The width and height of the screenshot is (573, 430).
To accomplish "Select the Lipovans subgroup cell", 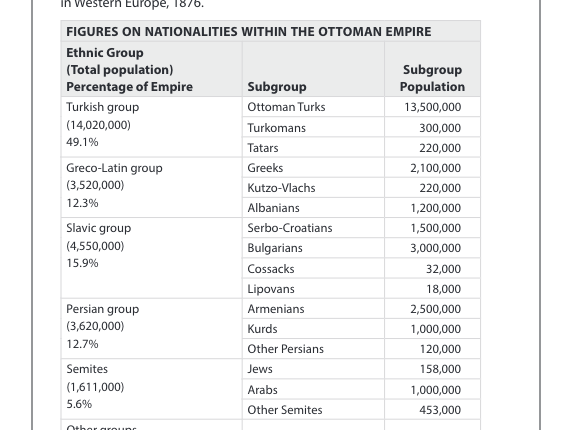I will coord(313,289).
